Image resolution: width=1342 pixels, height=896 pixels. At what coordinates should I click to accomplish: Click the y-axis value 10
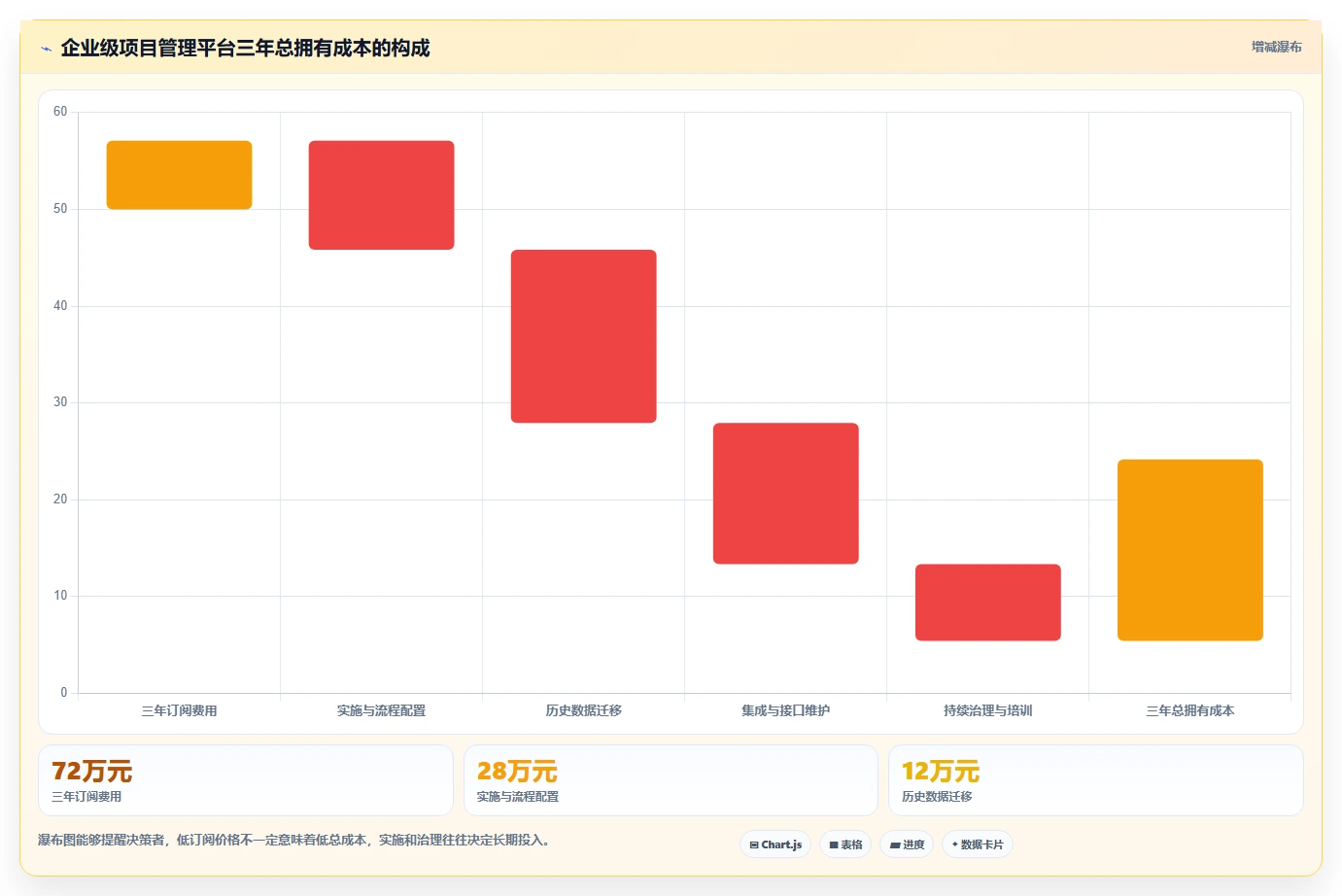coord(60,596)
